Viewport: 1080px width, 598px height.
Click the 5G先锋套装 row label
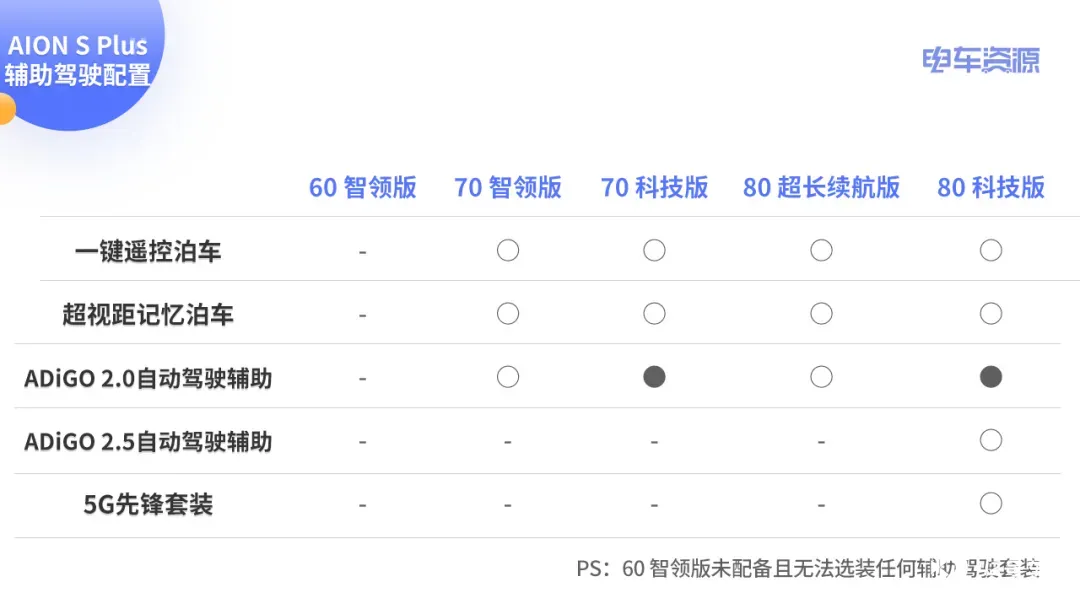(x=147, y=504)
